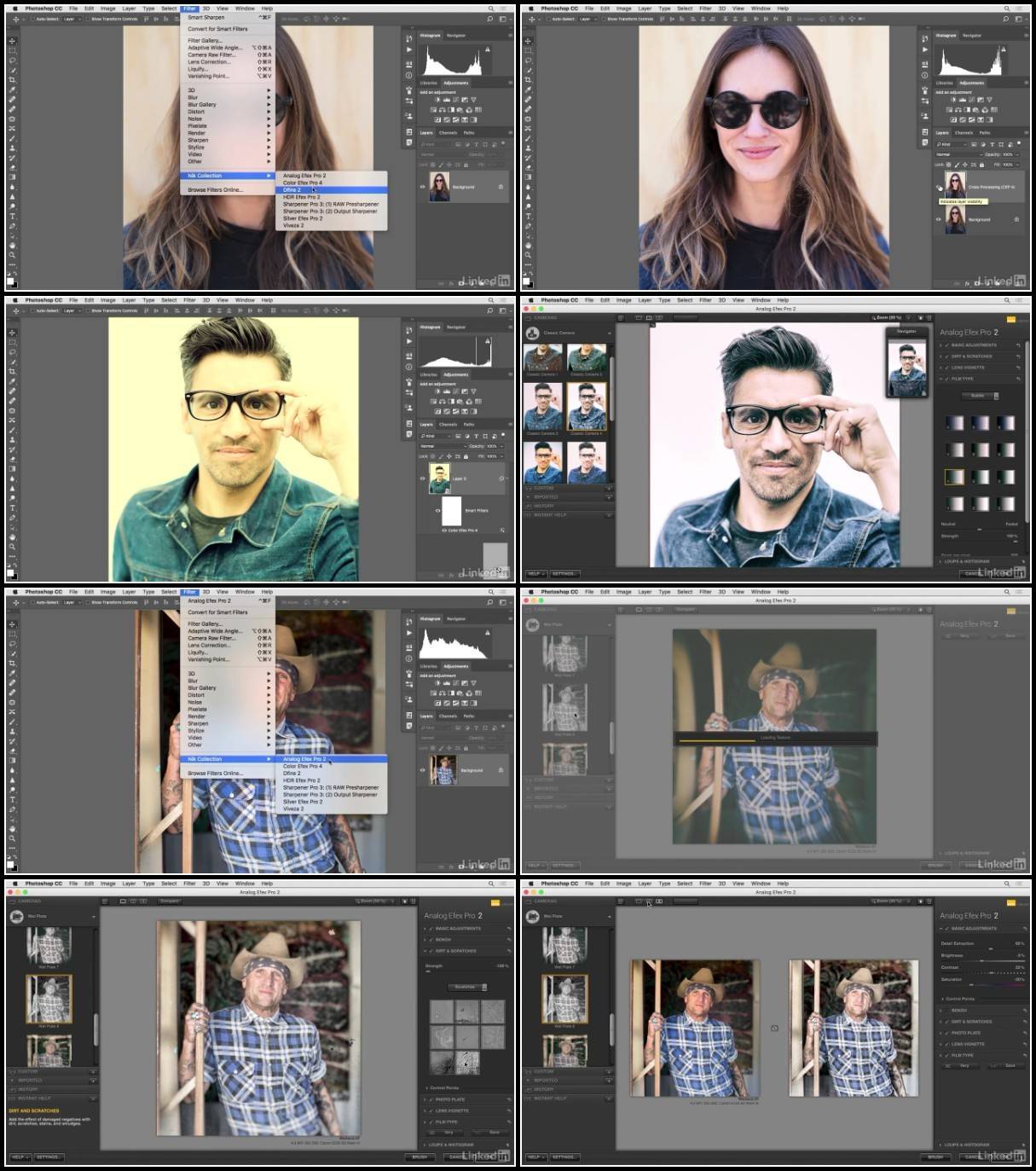Add Levels adjustment in Cross Processing layer window

pos(962,100)
